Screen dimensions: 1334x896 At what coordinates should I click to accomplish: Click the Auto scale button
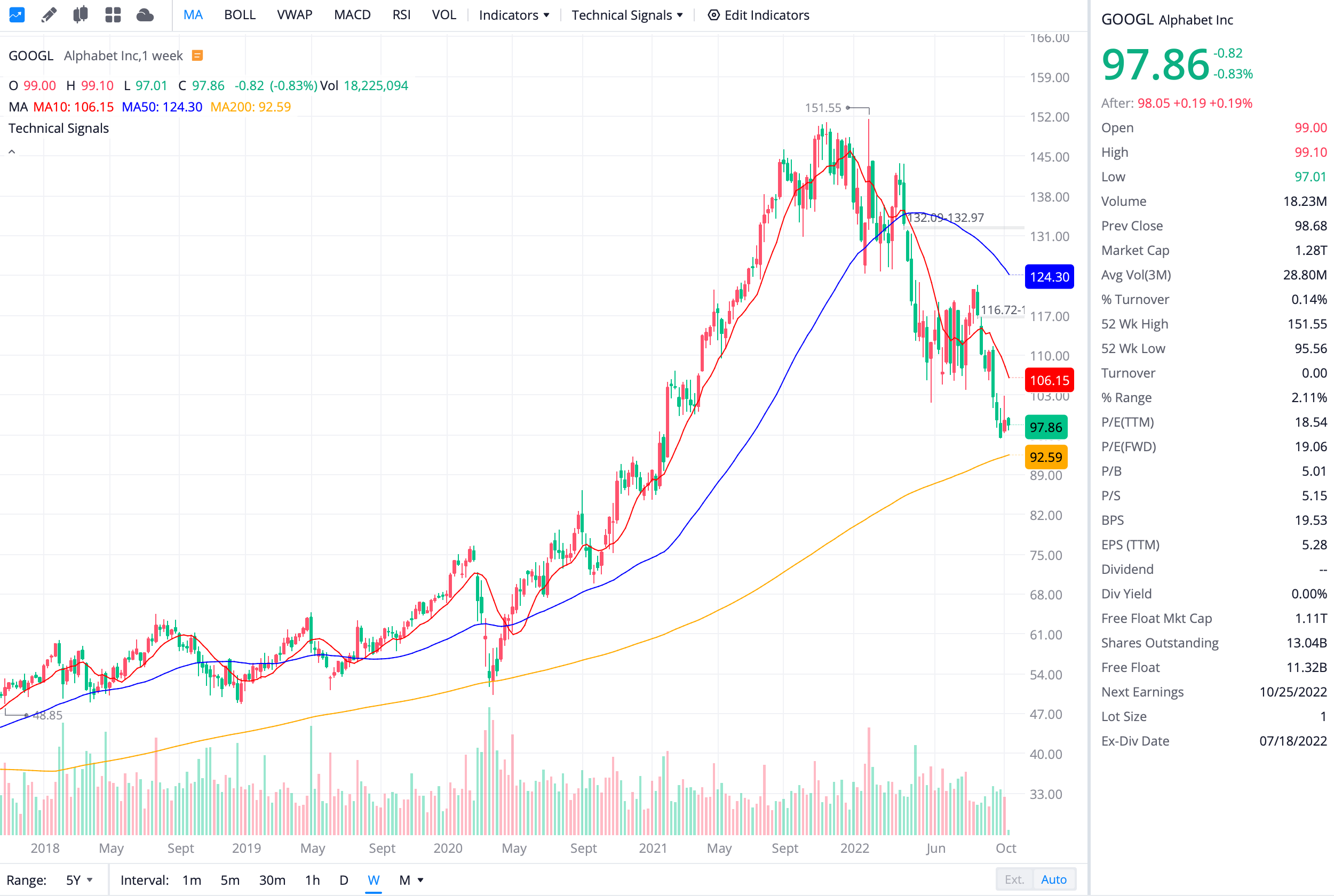1053,879
